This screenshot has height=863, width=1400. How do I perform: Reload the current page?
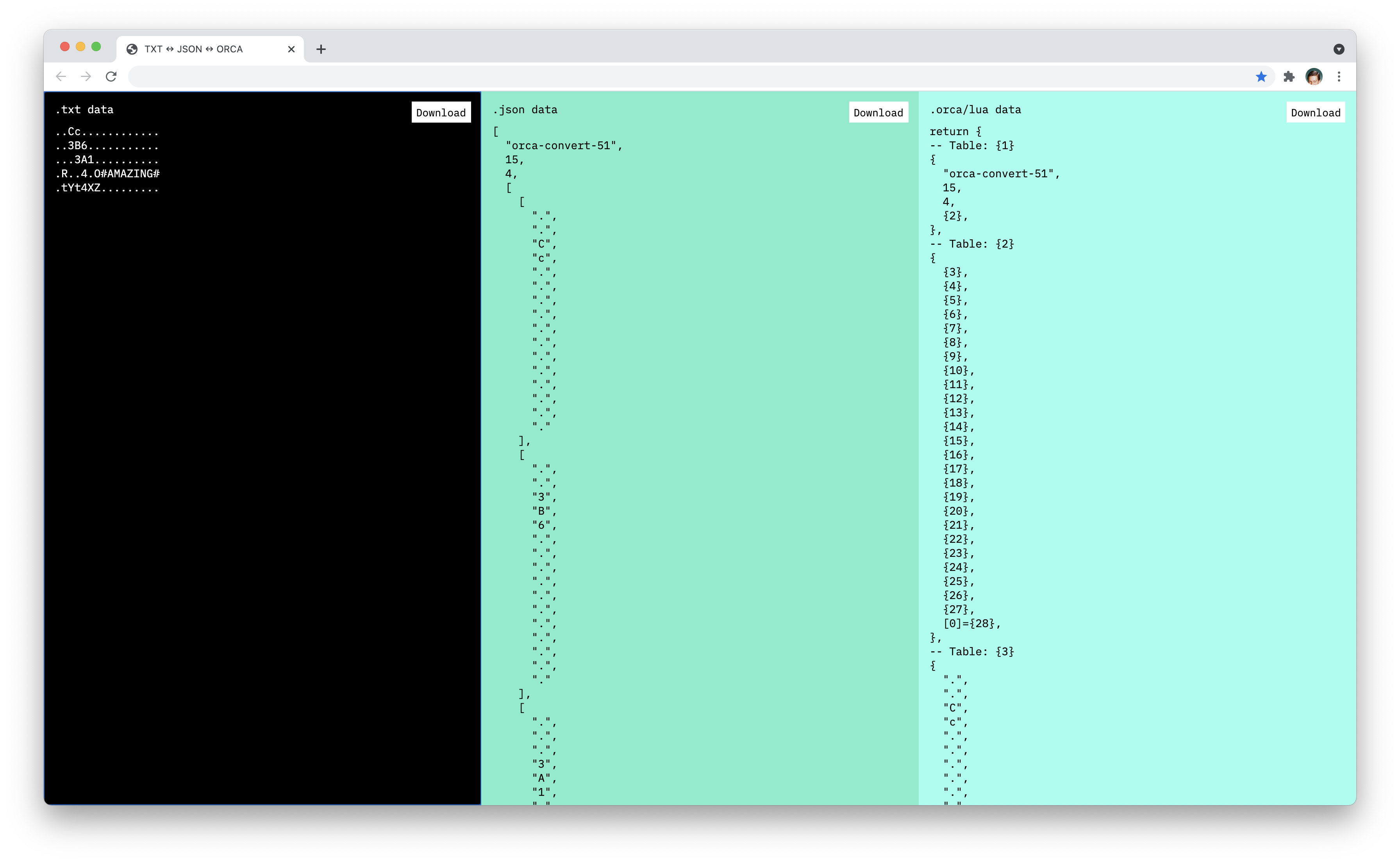point(111,76)
